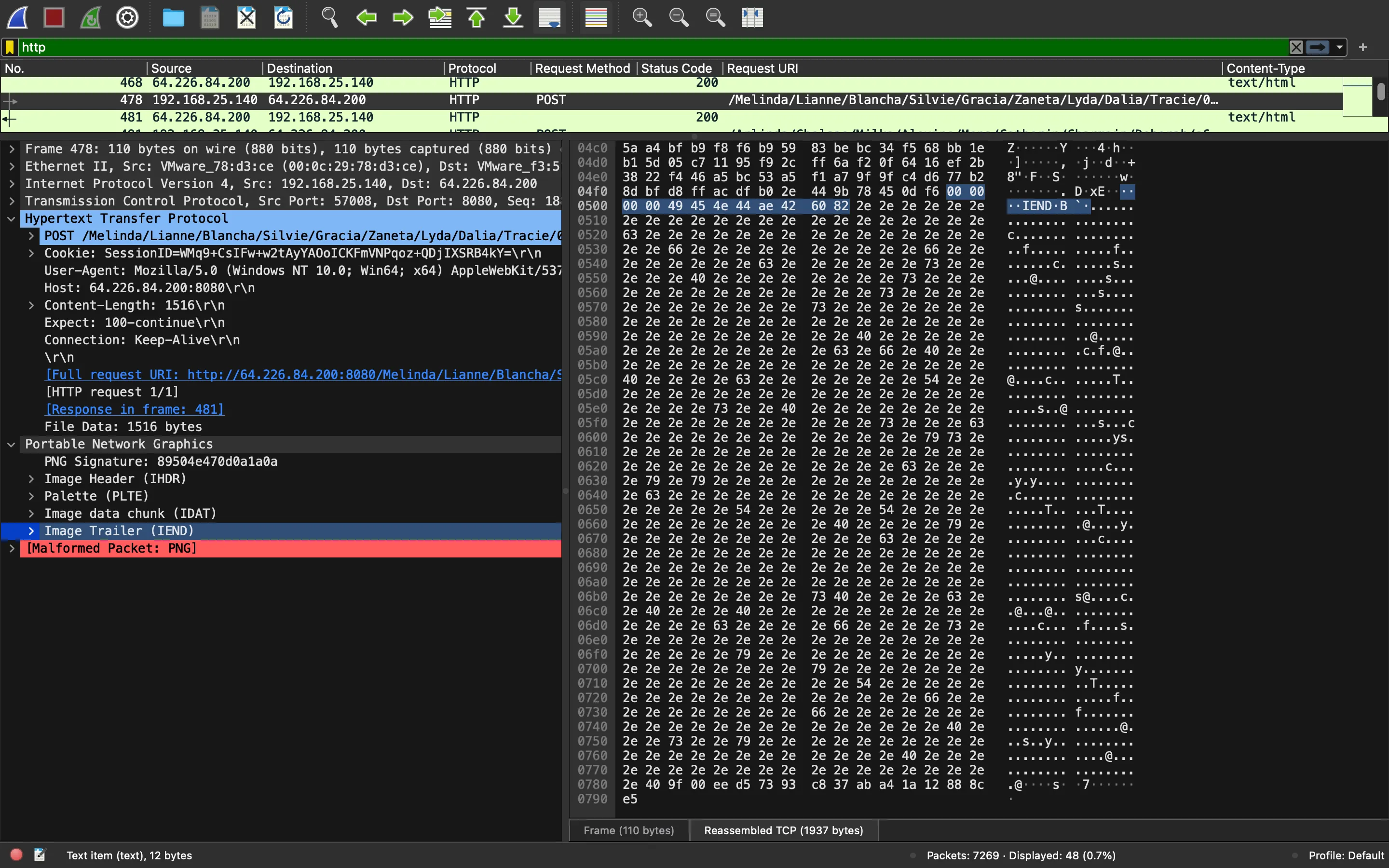Expand Internet Protocol Version 4 row
The height and width of the screenshot is (868, 1389).
click(x=12, y=184)
